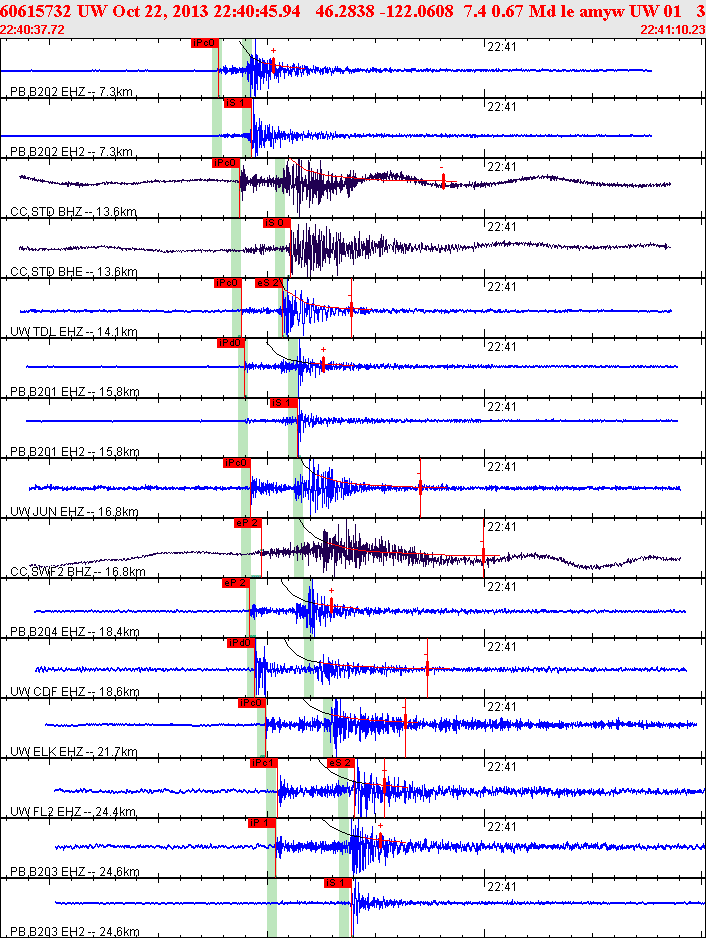Click the iPc0 pick flag on UW ELK EHZ trace

(252, 703)
